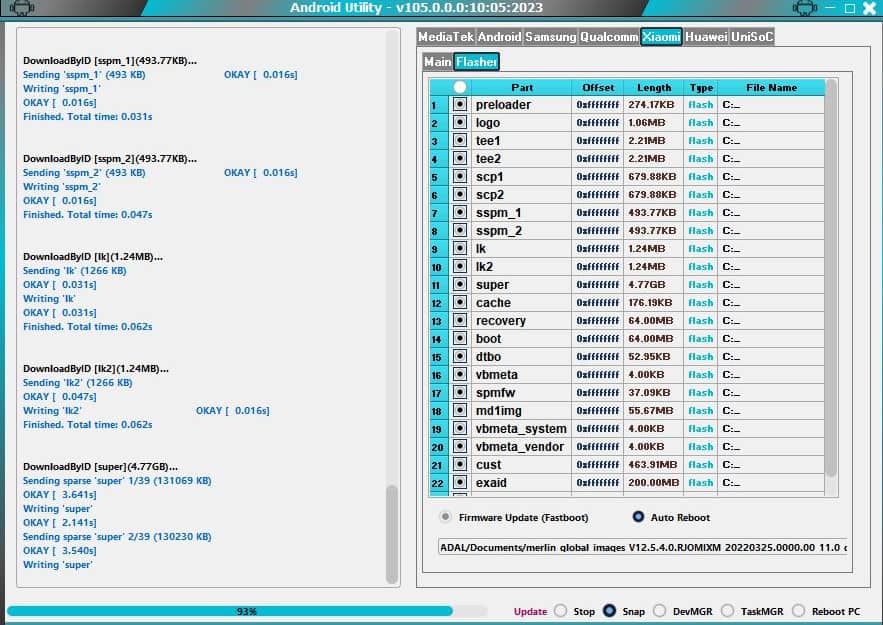
Task: Switch to the MediaTek tab
Action: pos(446,37)
